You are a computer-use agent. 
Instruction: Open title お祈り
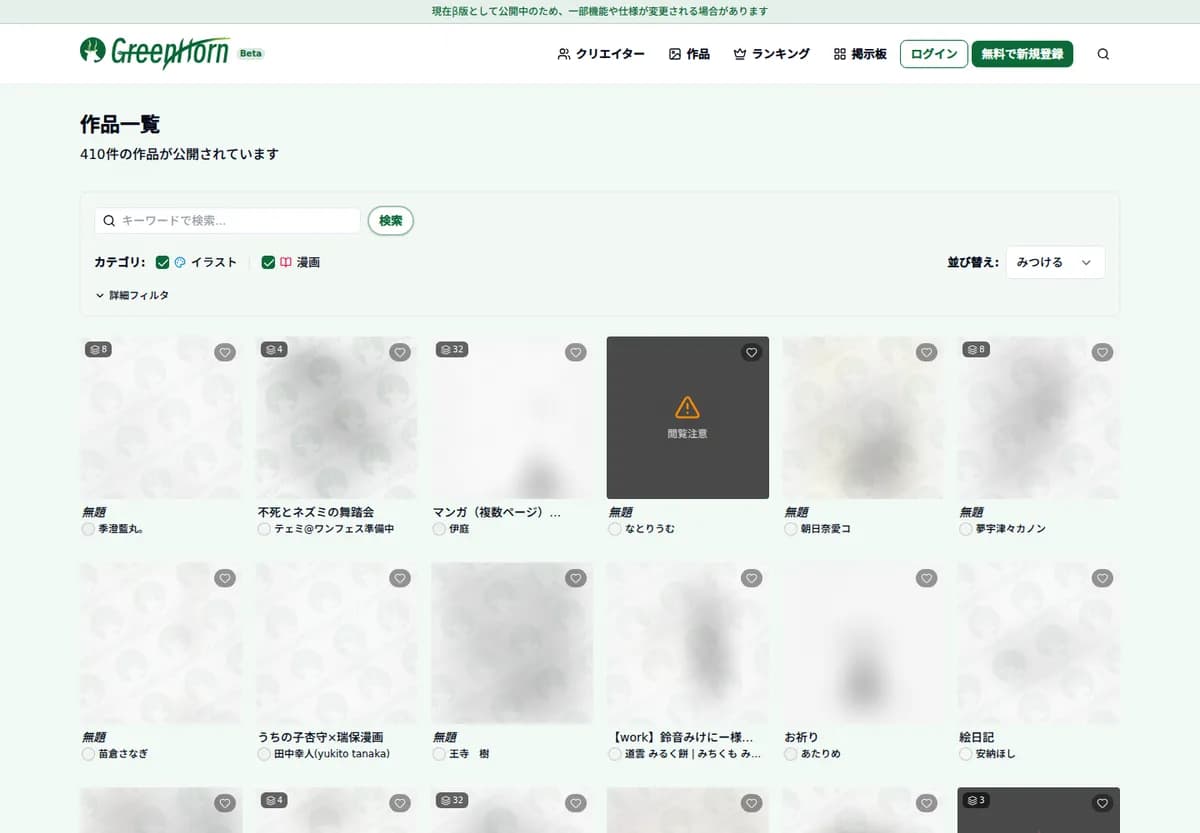click(x=801, y=737)
